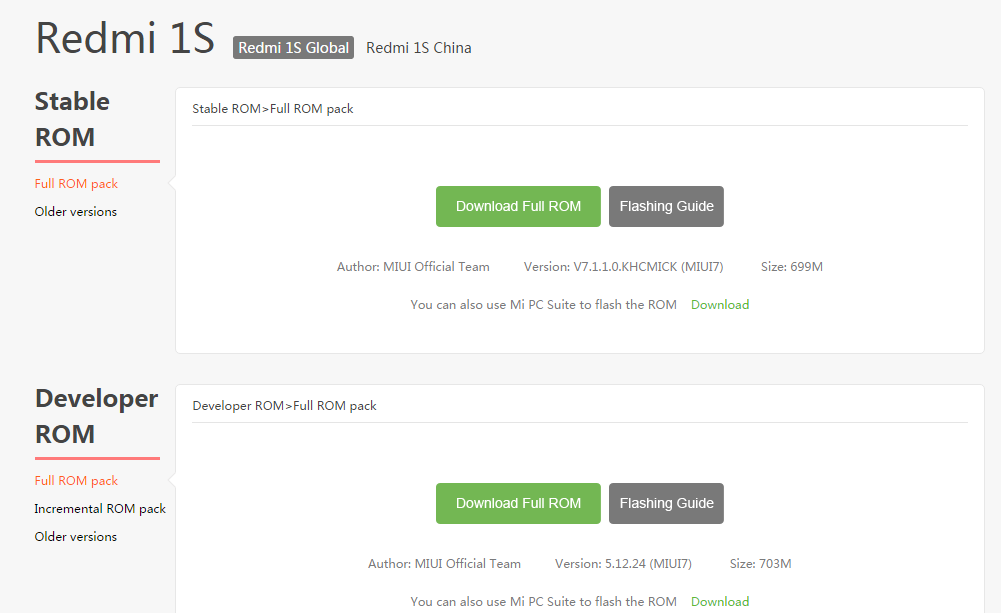1001x613 pixels.
Task: Open Full ROM pack under Stable ROM
Action: (76, 184)
